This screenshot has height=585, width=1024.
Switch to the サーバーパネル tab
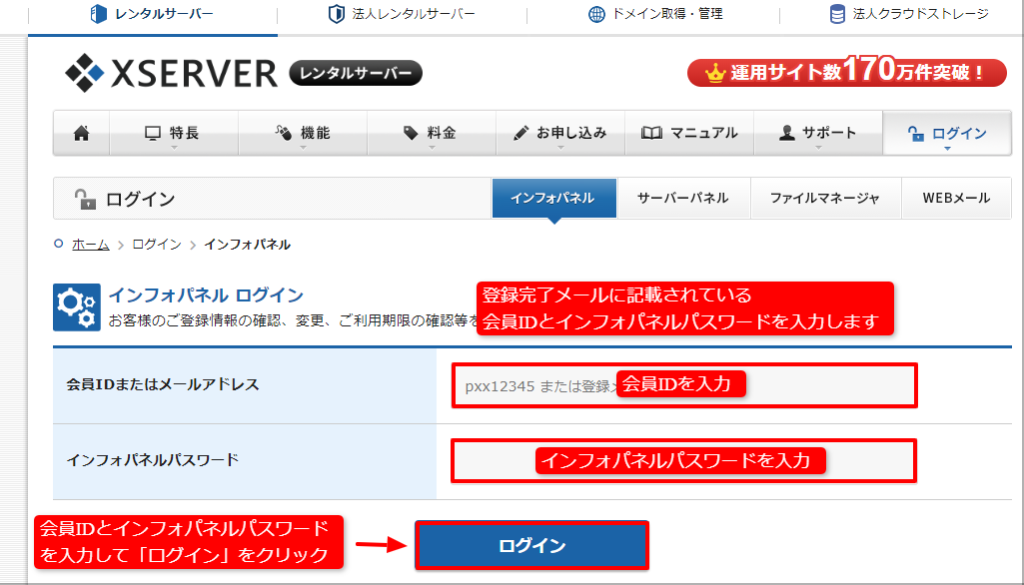click(683, 198)
